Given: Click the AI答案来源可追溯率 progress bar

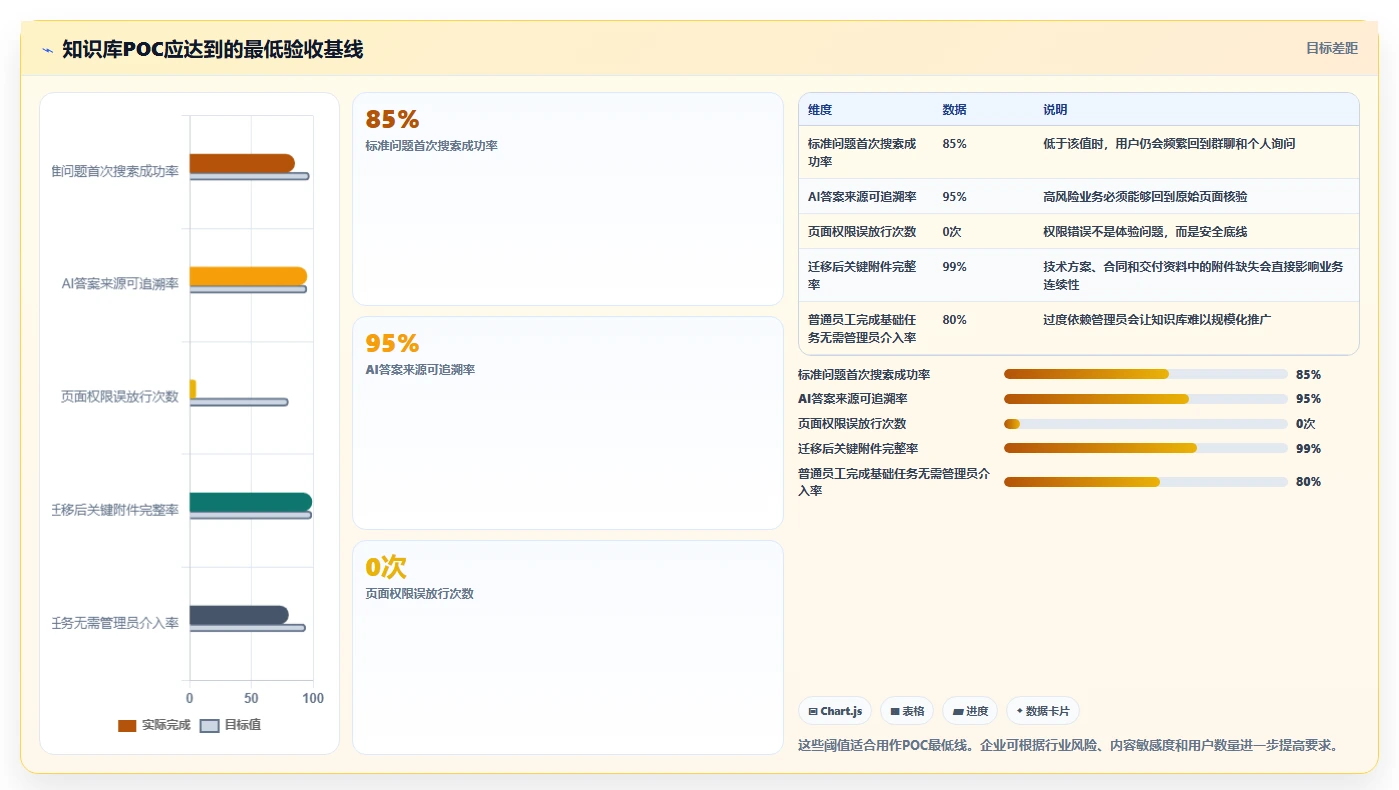Looking at the screenshot, I should pos(1145,399).
